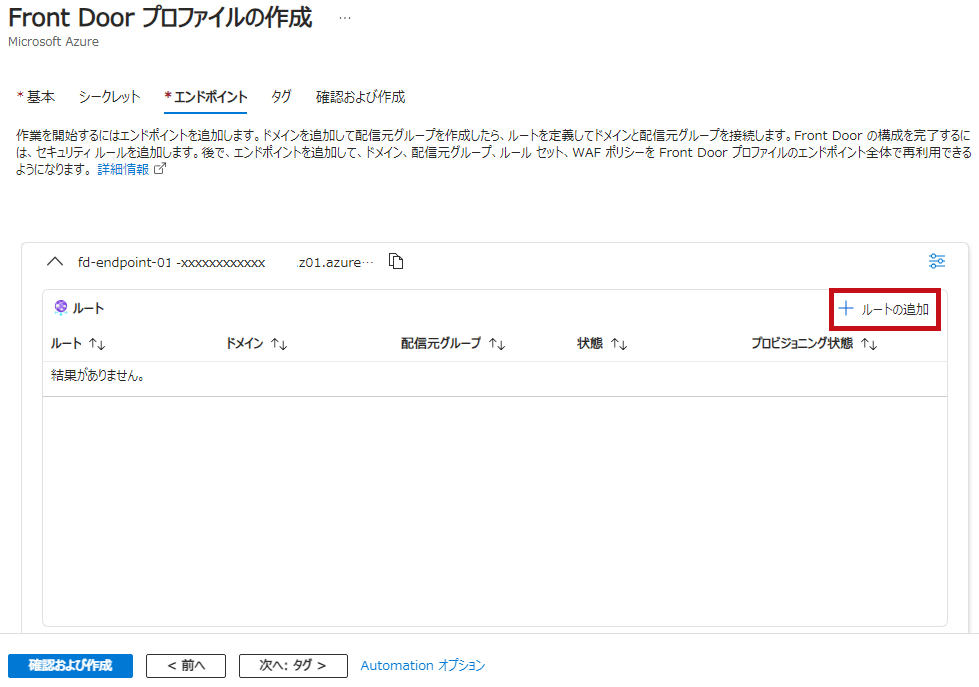Click the blue 確認および作成 button
979x687 pixels.
click(x=71, y=666)
